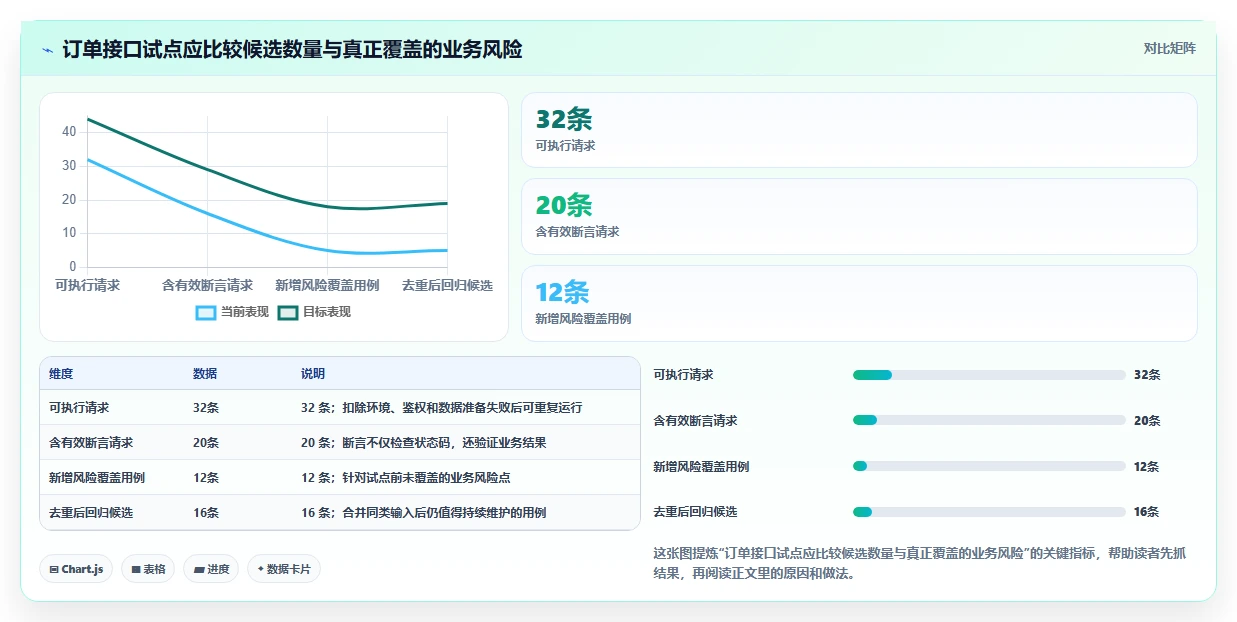Click the 对比矩阵 label in header

(1169, 48)
